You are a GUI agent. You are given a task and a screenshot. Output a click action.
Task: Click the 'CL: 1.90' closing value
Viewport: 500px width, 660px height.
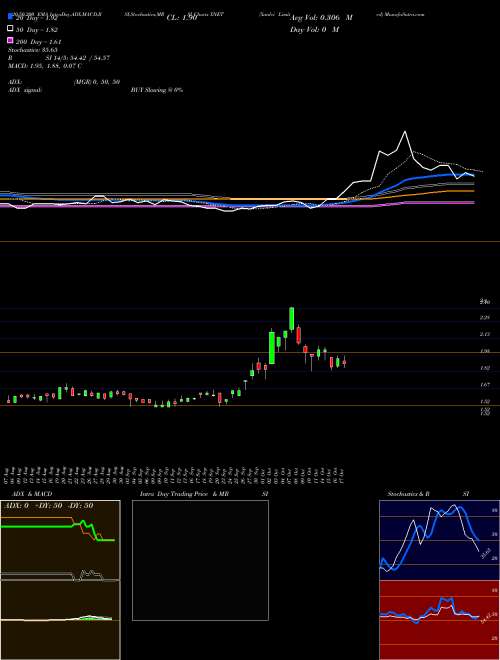click(182, 18)
